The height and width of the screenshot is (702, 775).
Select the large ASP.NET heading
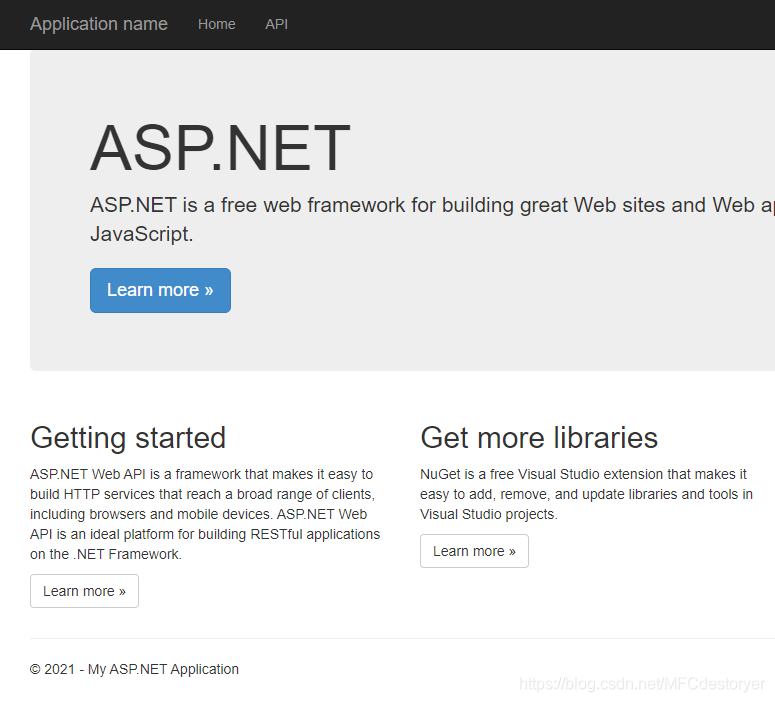(220, 148)
